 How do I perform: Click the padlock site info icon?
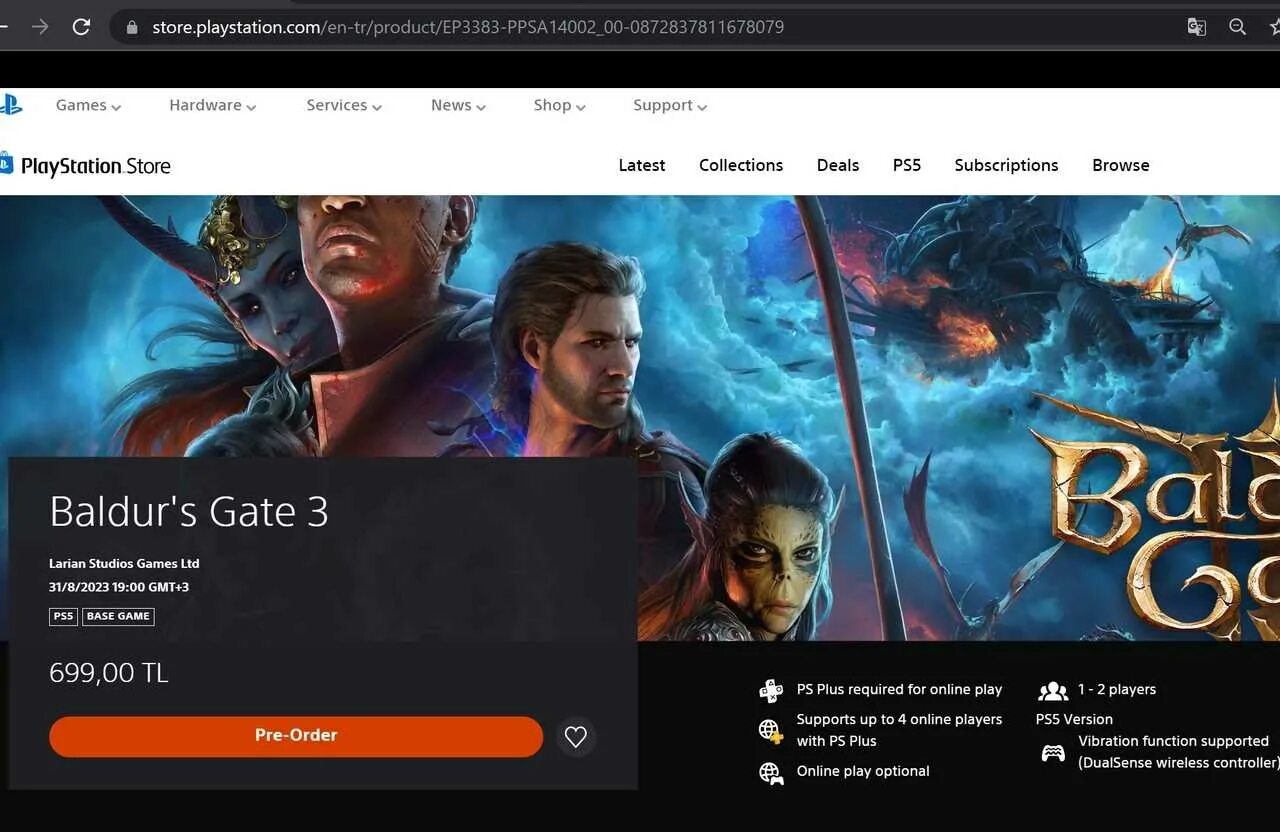point(131,27)
